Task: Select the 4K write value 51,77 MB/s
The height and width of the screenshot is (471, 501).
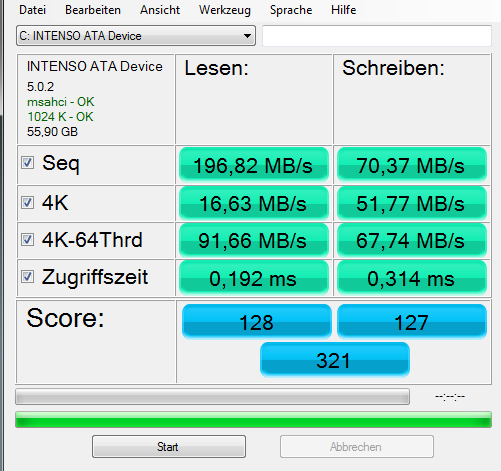Action: [x=412, y=203]
